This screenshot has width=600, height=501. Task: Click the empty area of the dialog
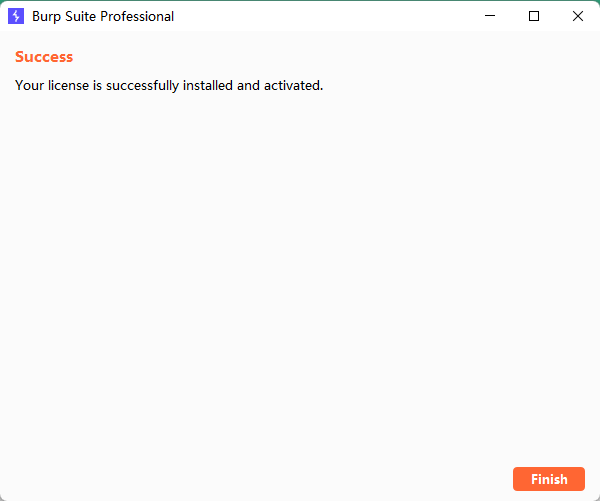pos(300,280)
